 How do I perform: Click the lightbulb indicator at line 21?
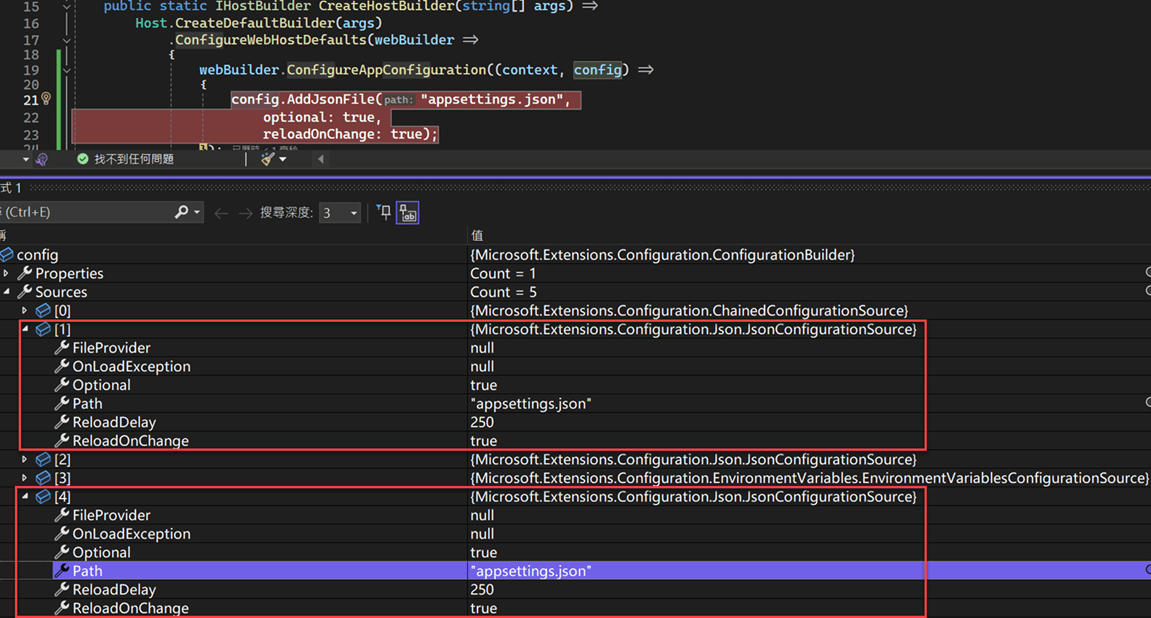click(x=46, y=100)
